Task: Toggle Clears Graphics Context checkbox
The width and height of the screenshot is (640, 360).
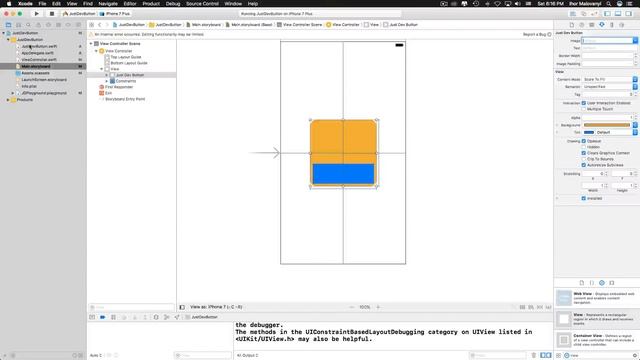Action: tap(584, 153)
